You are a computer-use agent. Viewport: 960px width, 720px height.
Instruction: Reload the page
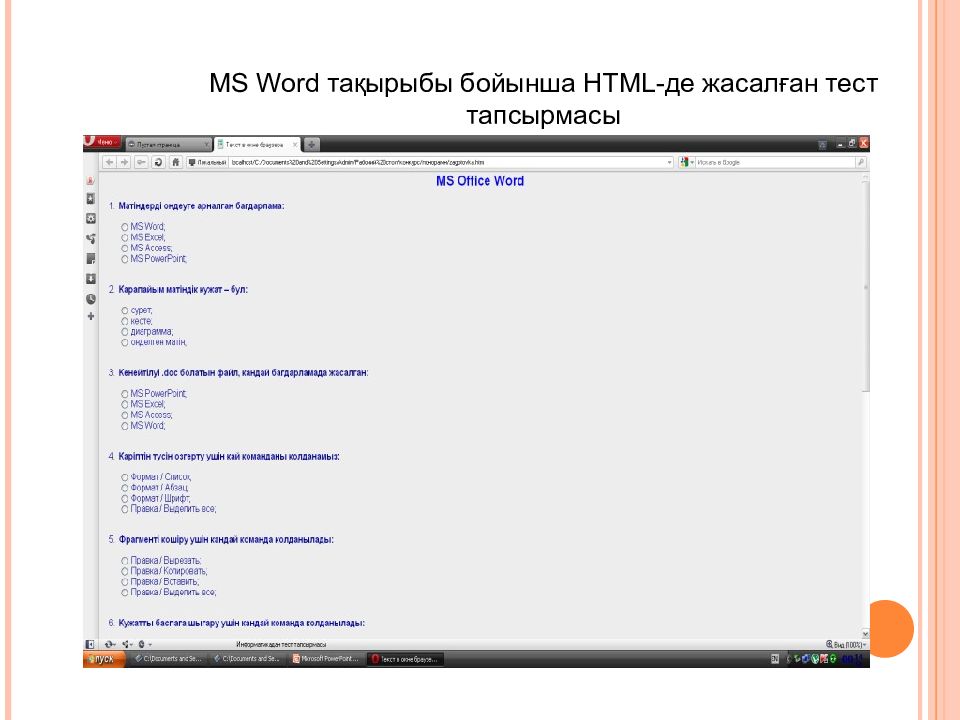tap(159, 162)
